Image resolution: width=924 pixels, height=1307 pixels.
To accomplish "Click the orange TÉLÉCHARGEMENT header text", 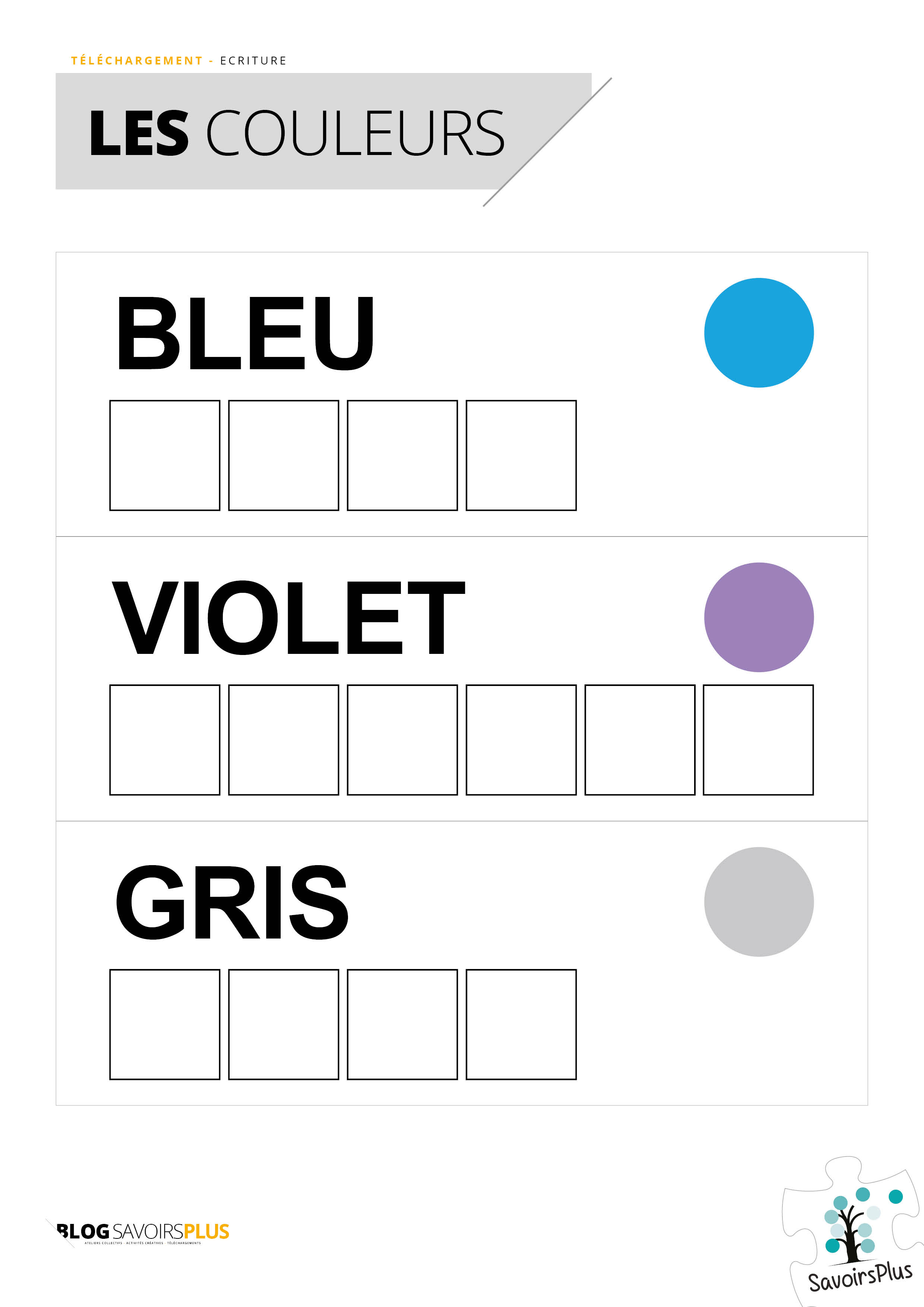I will [137, 61].
